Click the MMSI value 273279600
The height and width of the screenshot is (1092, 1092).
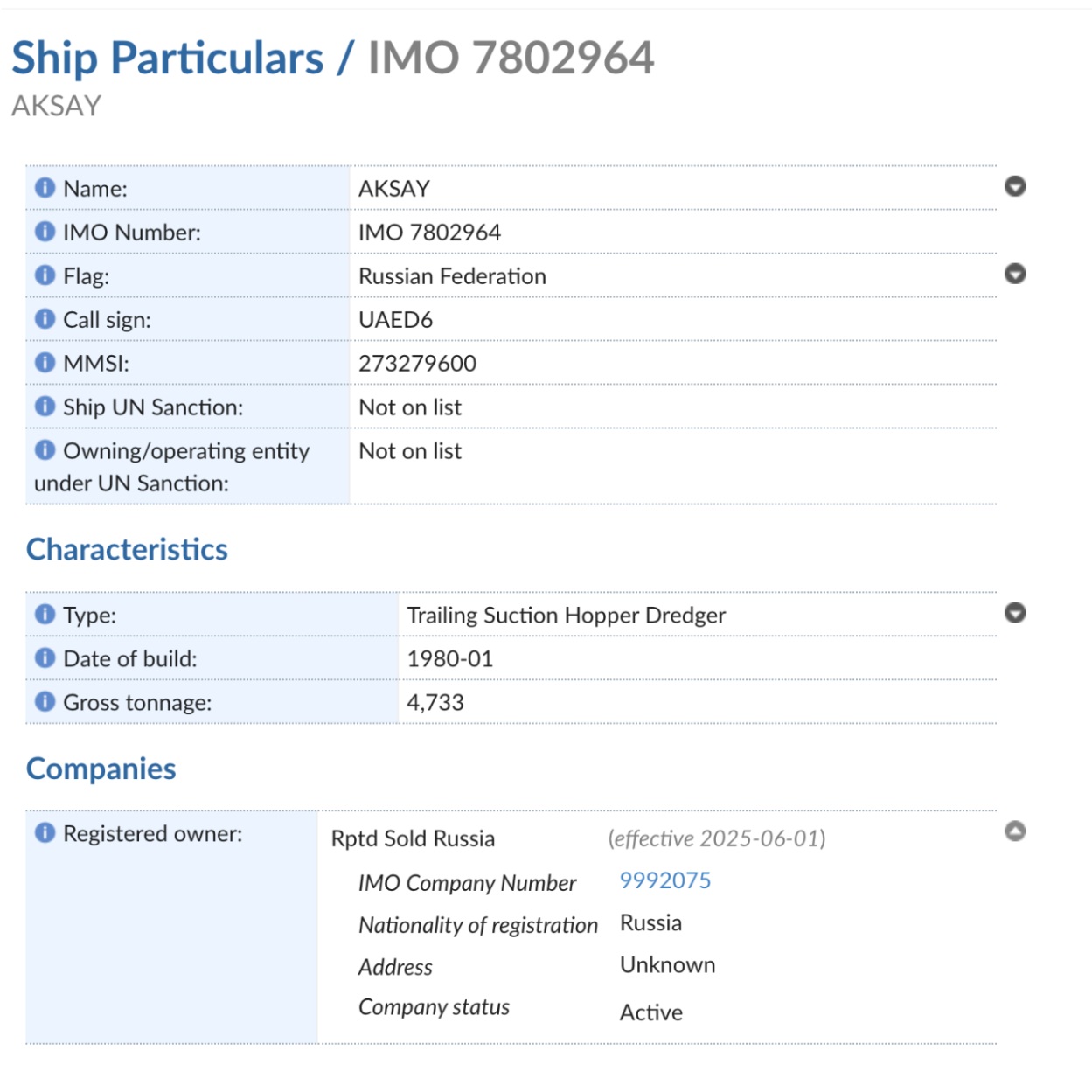(417, 363)
